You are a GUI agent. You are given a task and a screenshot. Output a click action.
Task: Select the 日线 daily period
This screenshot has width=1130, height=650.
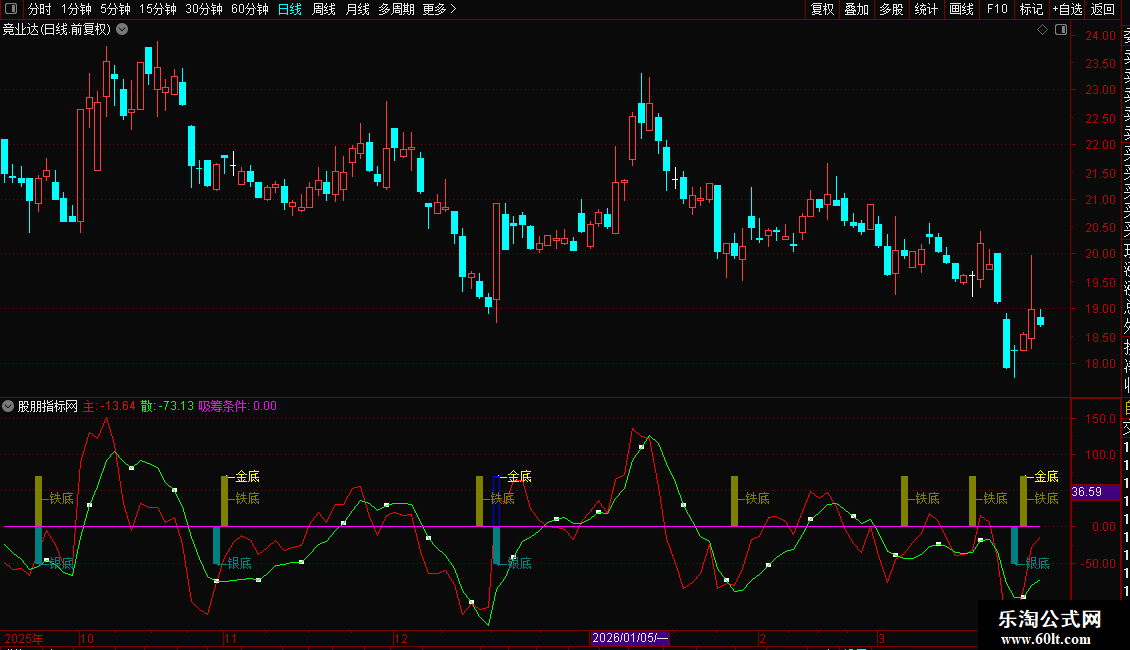pos(290,9)
